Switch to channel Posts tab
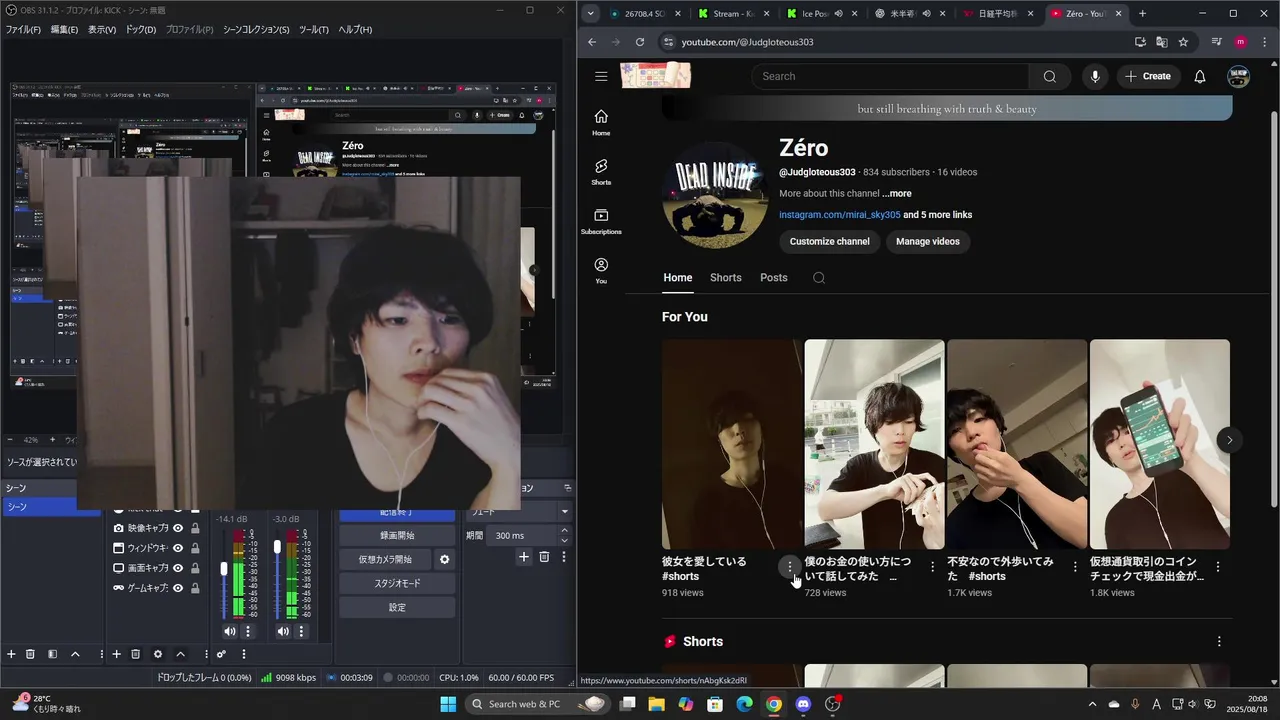 [774, 278]
